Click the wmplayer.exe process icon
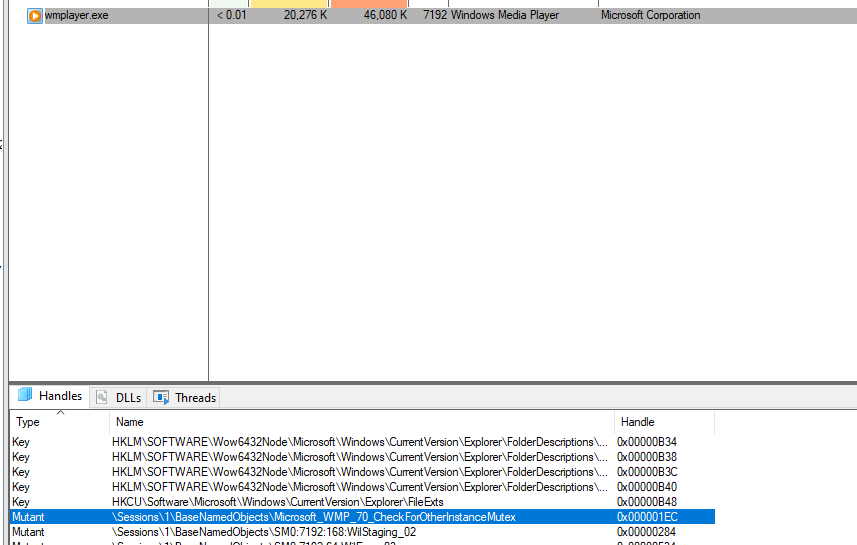Viewport: 857px width, 545px height. point(34,16)
